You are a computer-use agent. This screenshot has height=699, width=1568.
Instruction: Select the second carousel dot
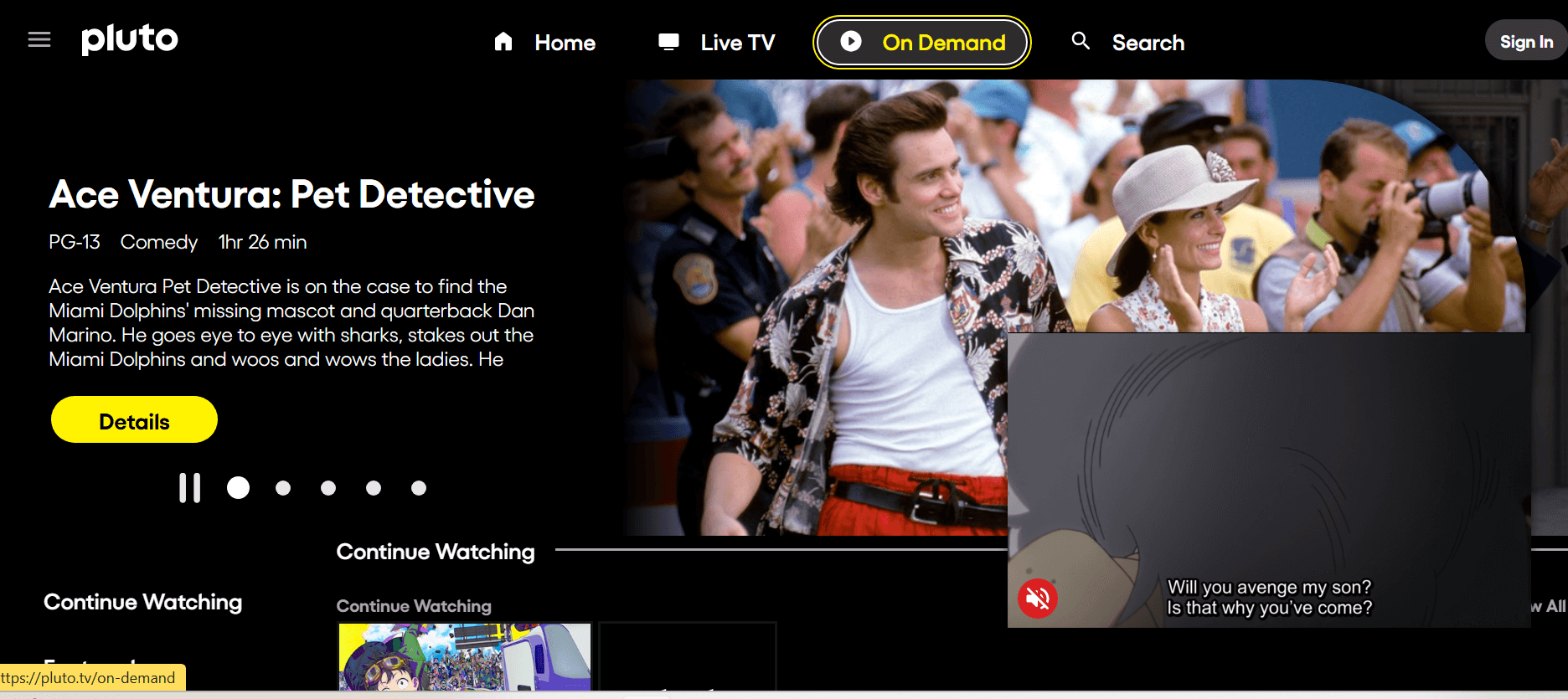283,488
